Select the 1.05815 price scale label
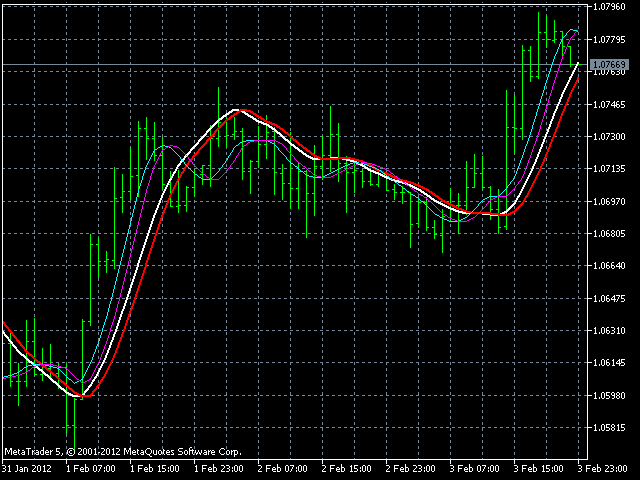The image size is (640, 480). click(608, 427)
